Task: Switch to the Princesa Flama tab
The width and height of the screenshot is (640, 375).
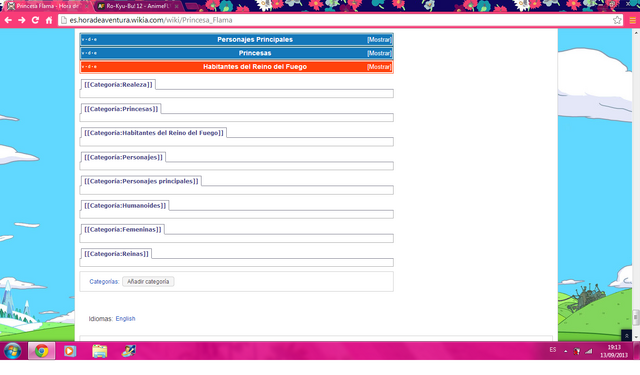Action: pyautogui.click(x=47, y=6)
